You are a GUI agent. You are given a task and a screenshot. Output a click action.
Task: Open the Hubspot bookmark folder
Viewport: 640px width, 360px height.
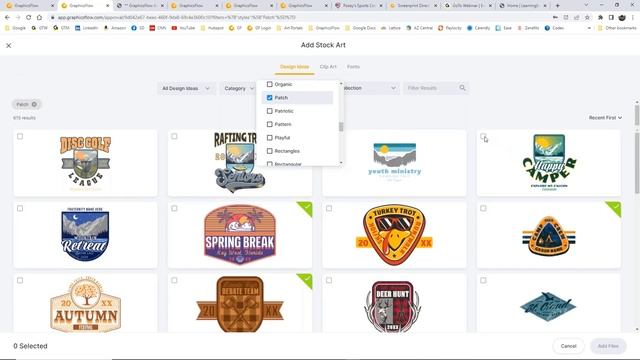click(x=212, y=28)
